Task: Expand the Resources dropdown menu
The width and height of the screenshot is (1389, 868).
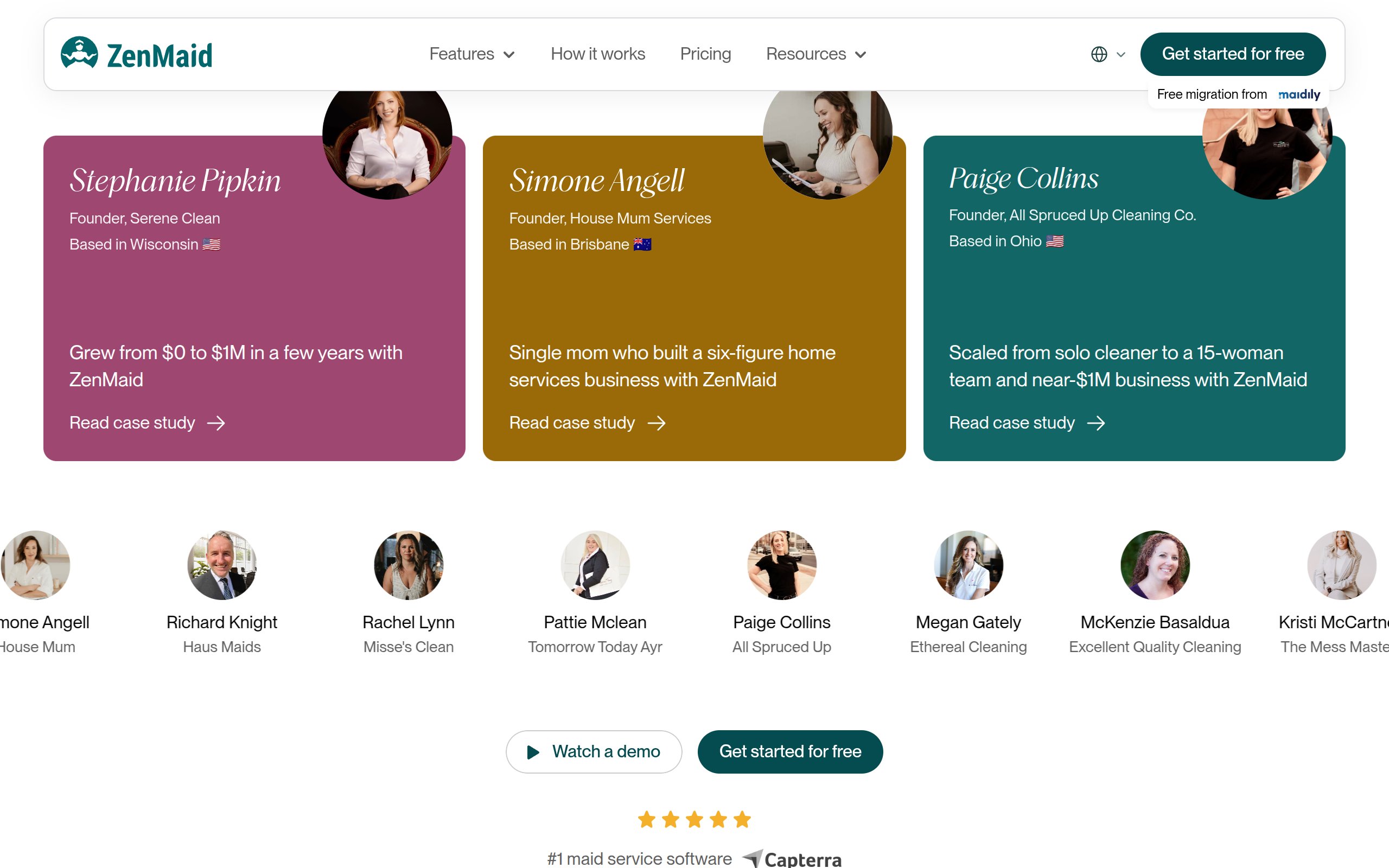Action: 816,54
